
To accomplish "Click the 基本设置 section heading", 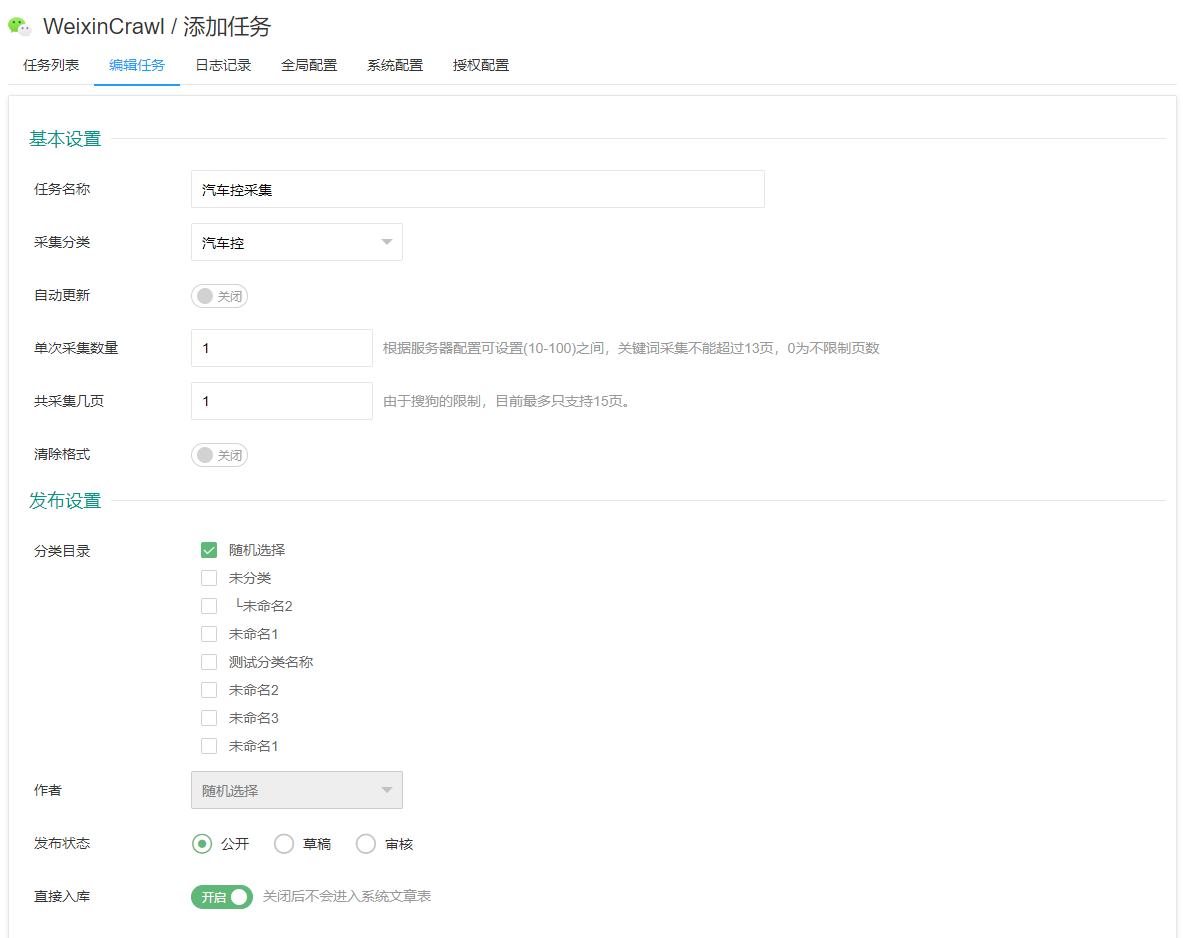I will 65,139.
